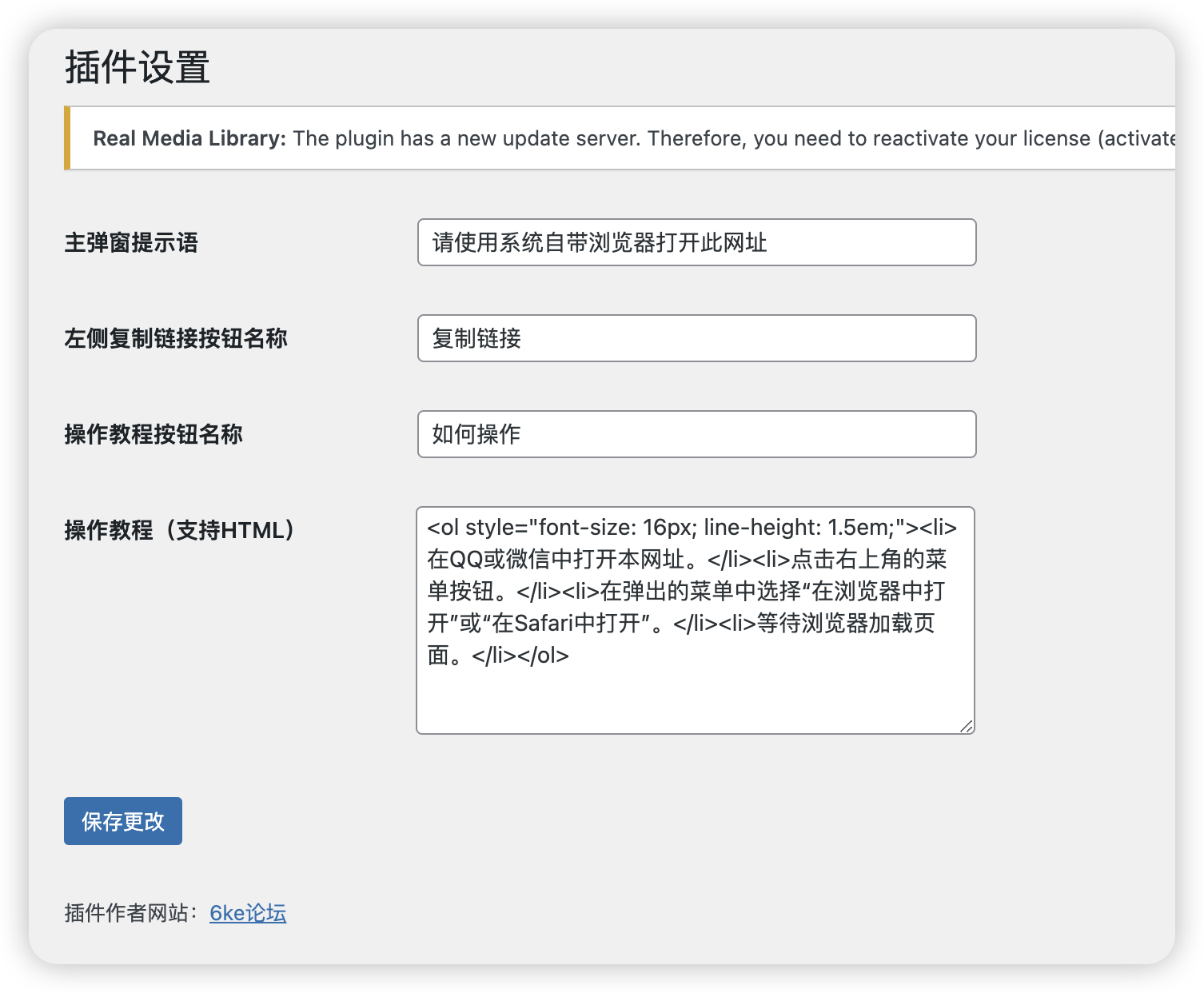Screen dimensions: 1204x993
Task: Focus the 主弹窗提示语 text input field
Action: (x=696, y=242)
